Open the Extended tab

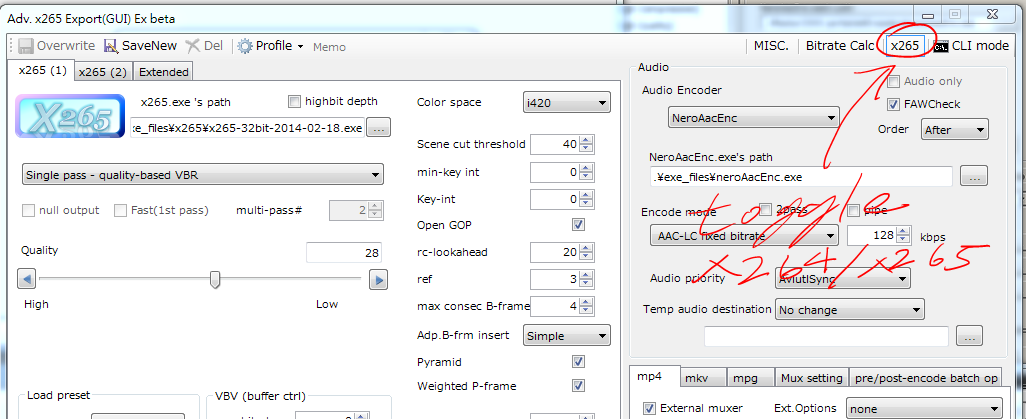click(164, 72)
